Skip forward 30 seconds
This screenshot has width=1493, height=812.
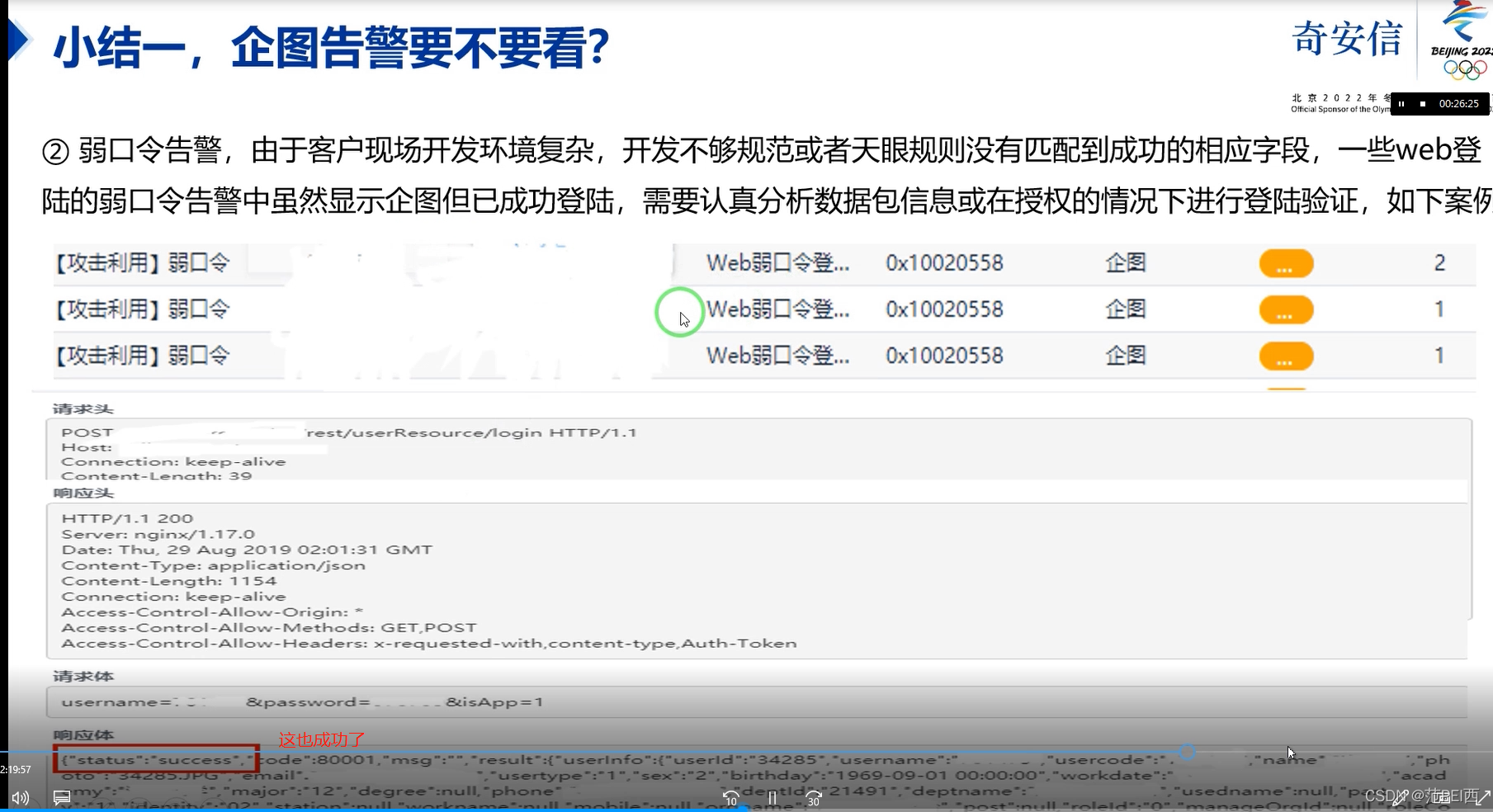[x=814, y=798]
